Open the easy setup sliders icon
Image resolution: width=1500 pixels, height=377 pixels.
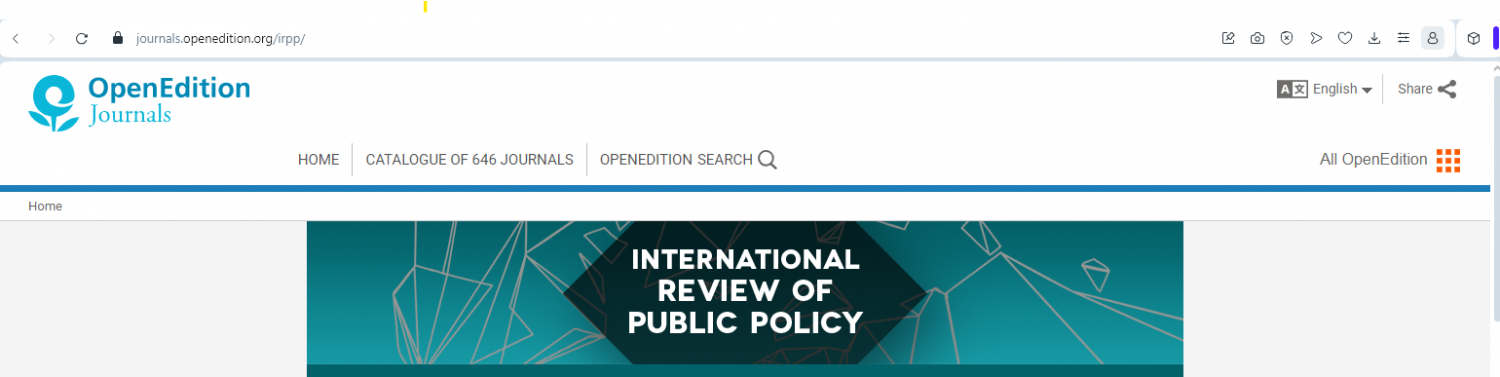point(1403,38)
